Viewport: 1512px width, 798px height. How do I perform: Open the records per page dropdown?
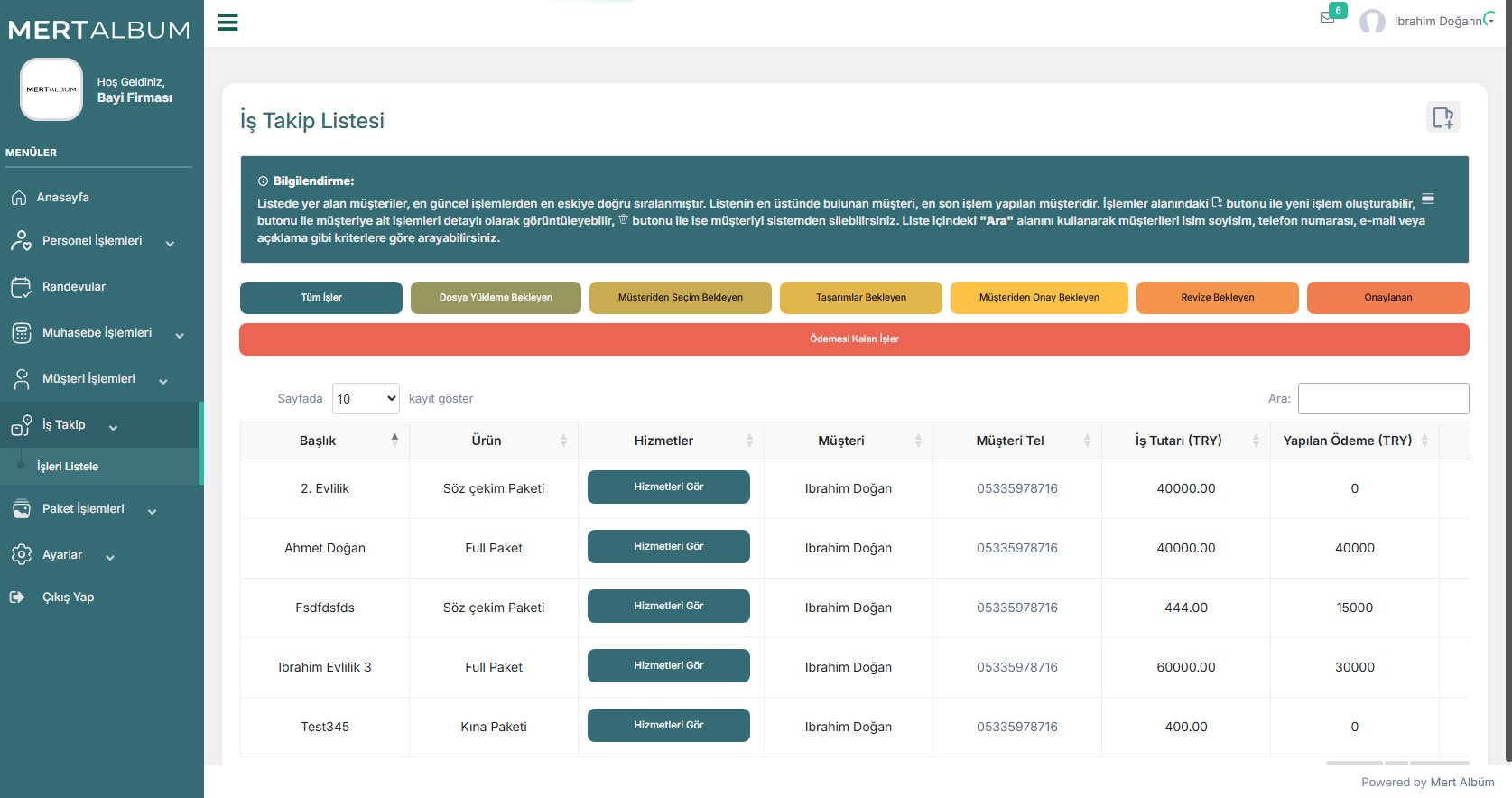pyautogui.click(x=366, y=399)
